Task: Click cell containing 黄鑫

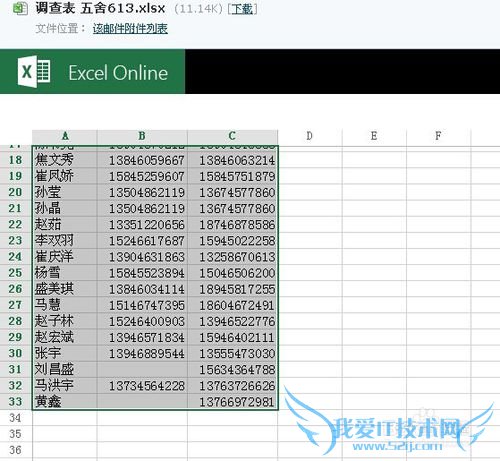Action: [x=65, y=402]
